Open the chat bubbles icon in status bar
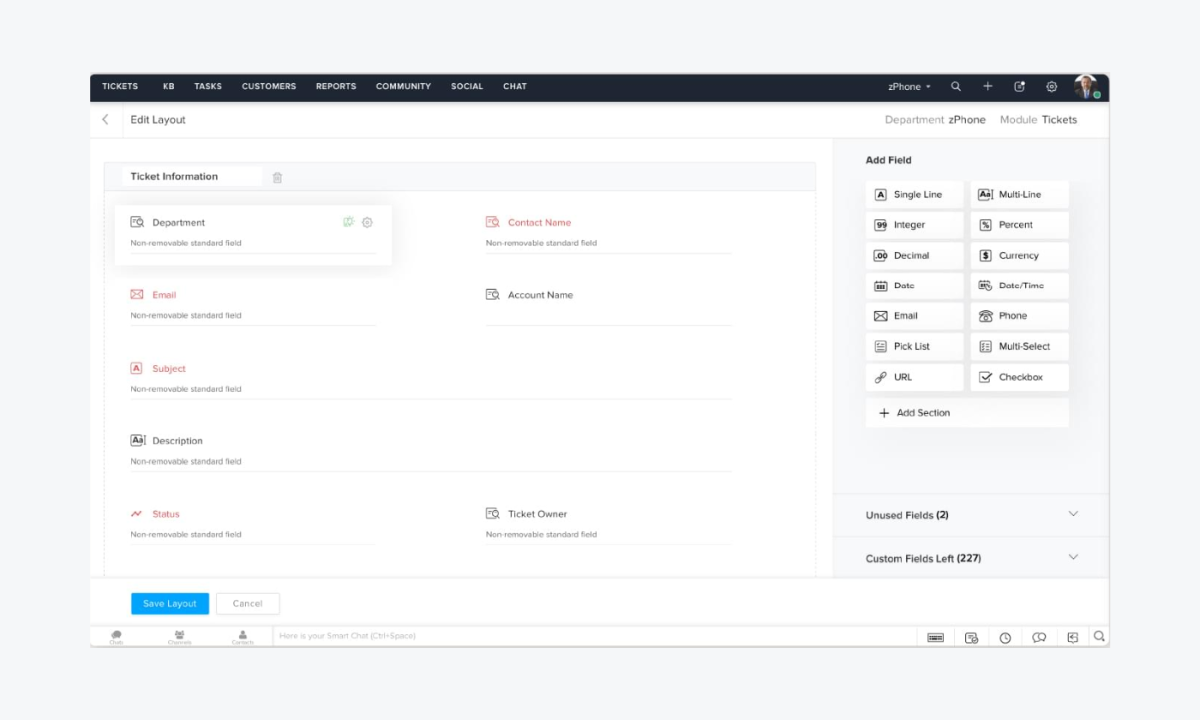The width and height of the screenshot is (1200, 720). pyautogui.click(x=1039, y=636)
